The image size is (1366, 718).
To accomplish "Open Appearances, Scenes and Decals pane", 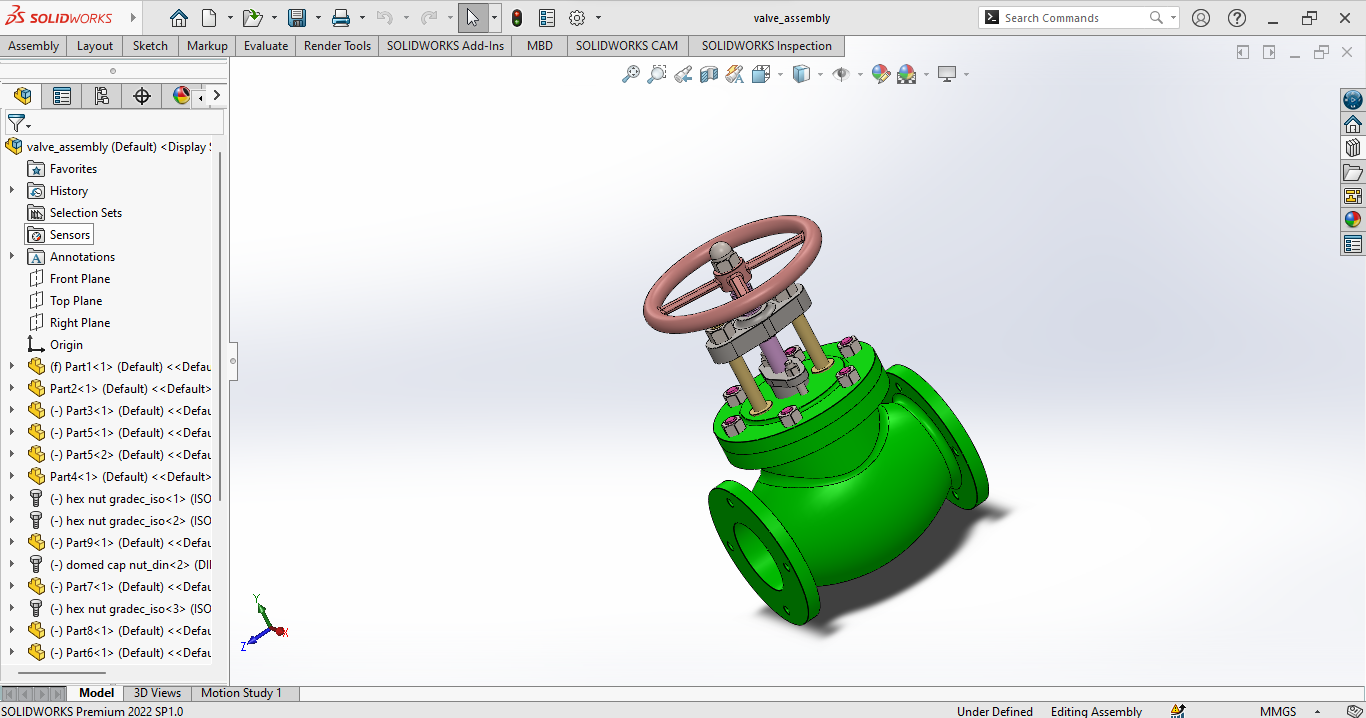I will click(1353, 220).
